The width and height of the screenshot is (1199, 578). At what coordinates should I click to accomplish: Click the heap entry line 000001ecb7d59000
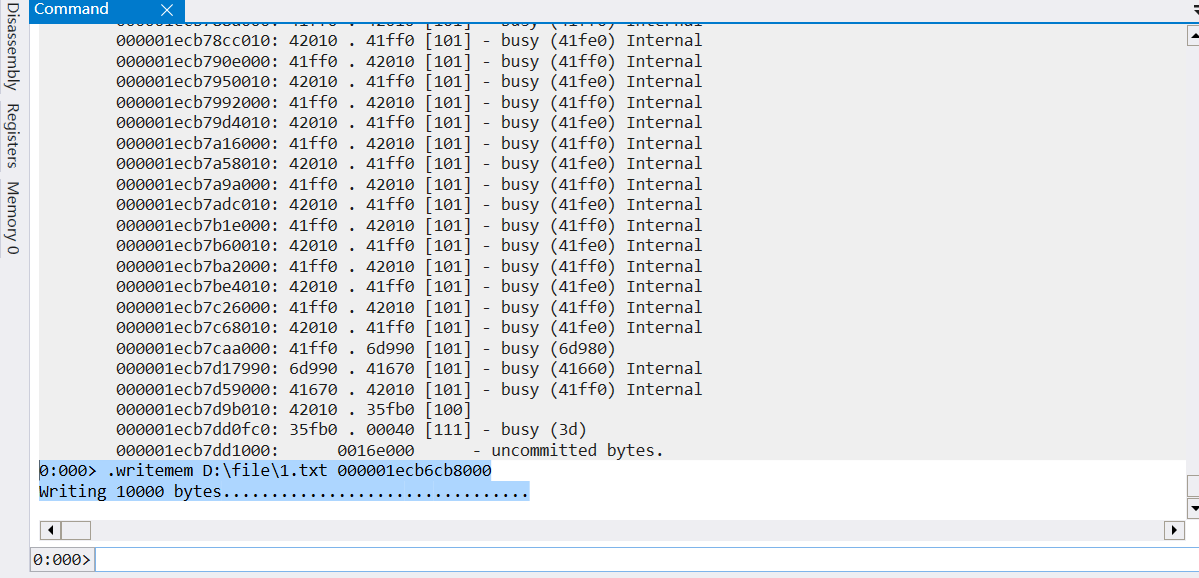point(409,389)
